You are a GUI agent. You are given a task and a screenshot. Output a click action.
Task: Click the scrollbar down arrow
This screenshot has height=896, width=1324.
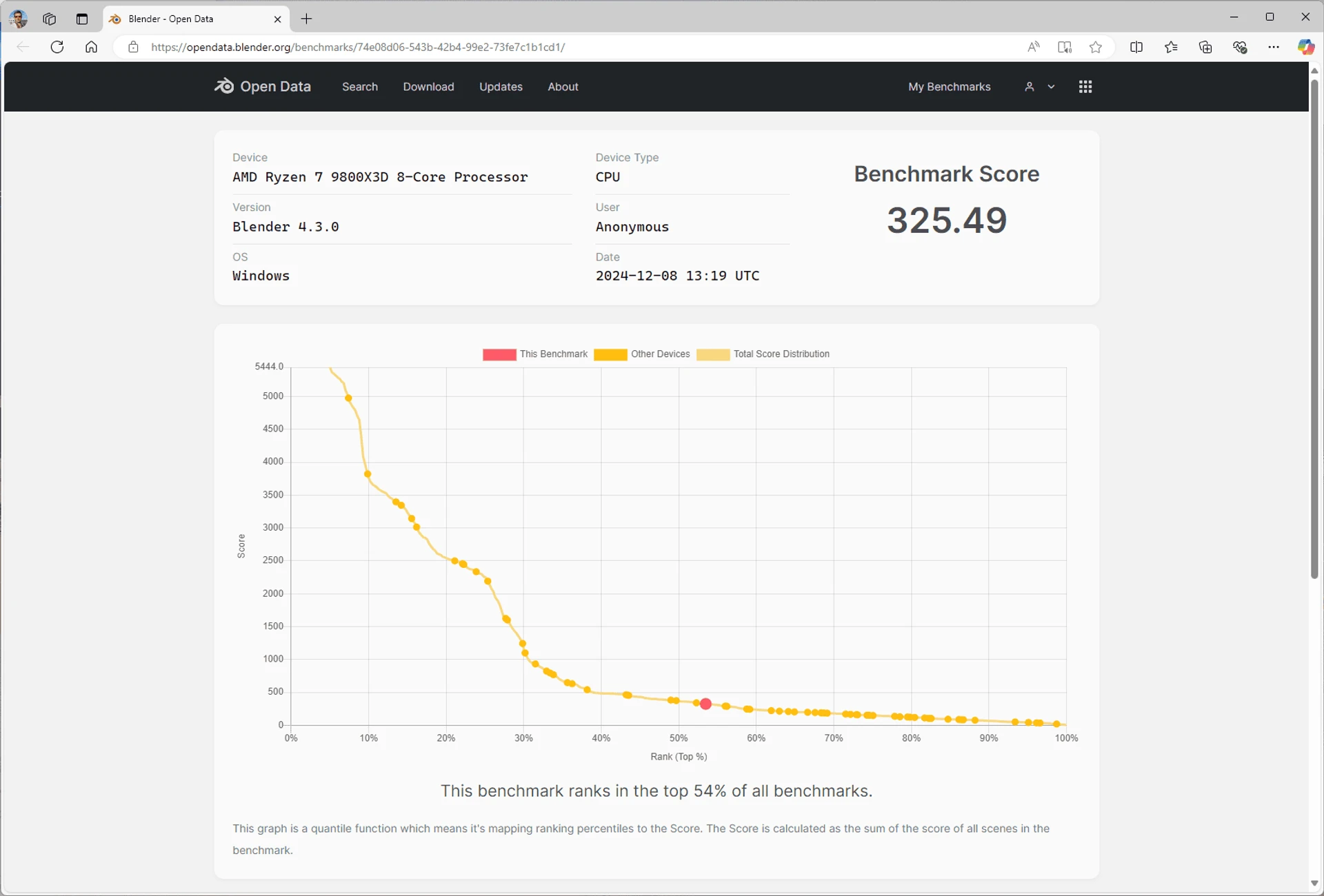click(x=1314, y=883)
